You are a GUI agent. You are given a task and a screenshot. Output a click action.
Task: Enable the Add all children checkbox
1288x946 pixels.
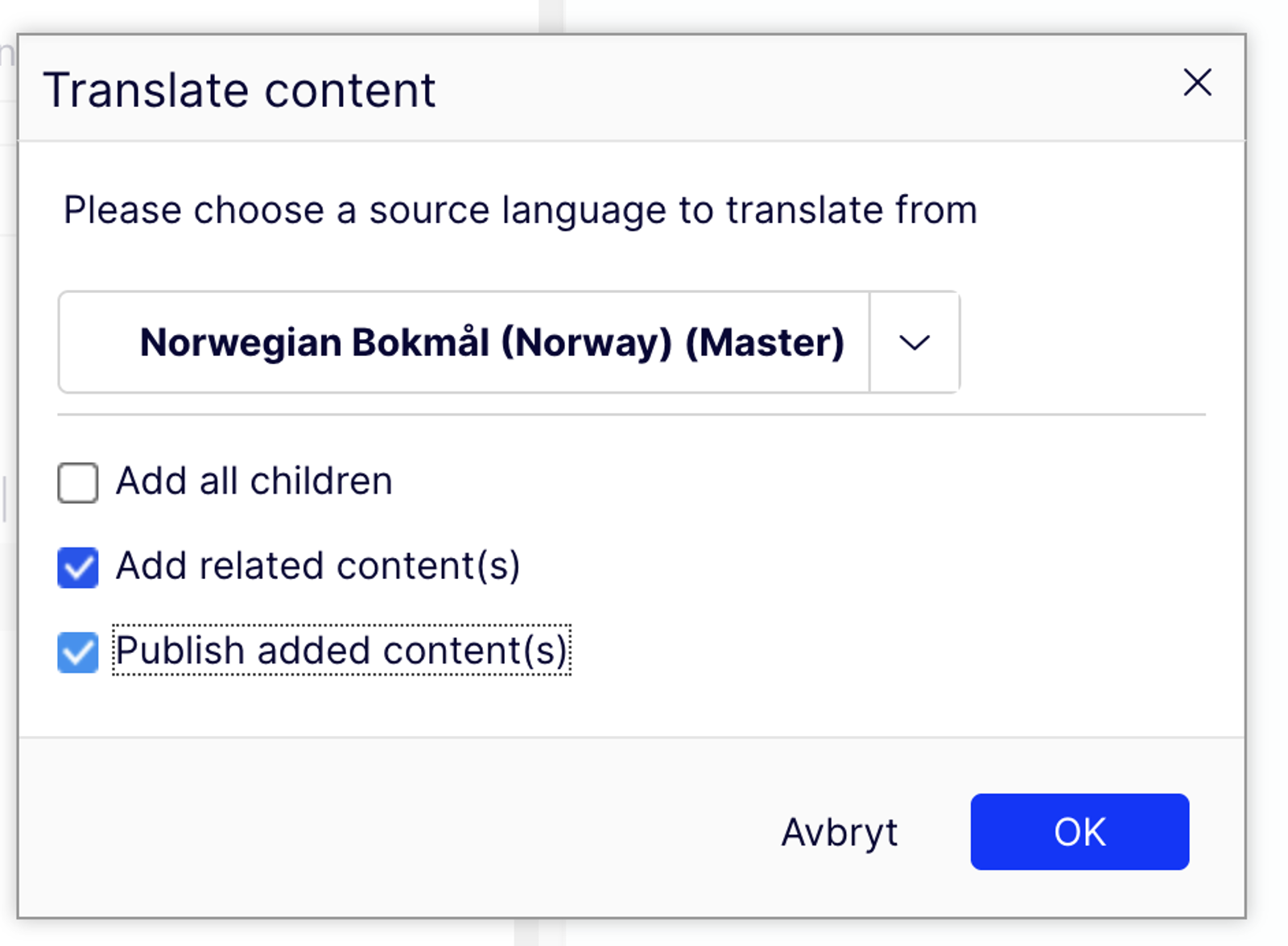pyautogui.click(x=78, y=482)
